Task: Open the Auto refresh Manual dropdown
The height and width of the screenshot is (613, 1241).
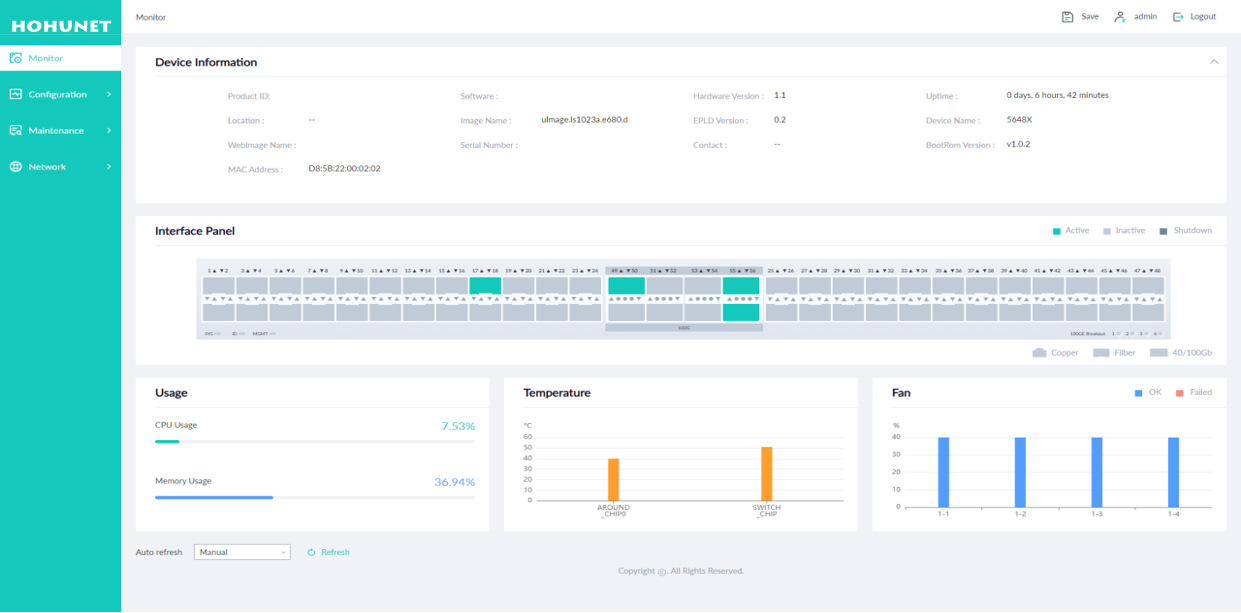Action: pos(242,552)
